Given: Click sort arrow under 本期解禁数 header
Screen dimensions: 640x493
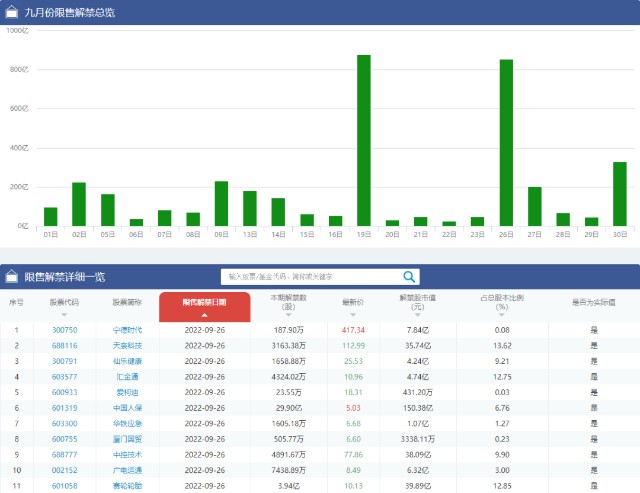Looking at the screenshot, I should point(289,315).
